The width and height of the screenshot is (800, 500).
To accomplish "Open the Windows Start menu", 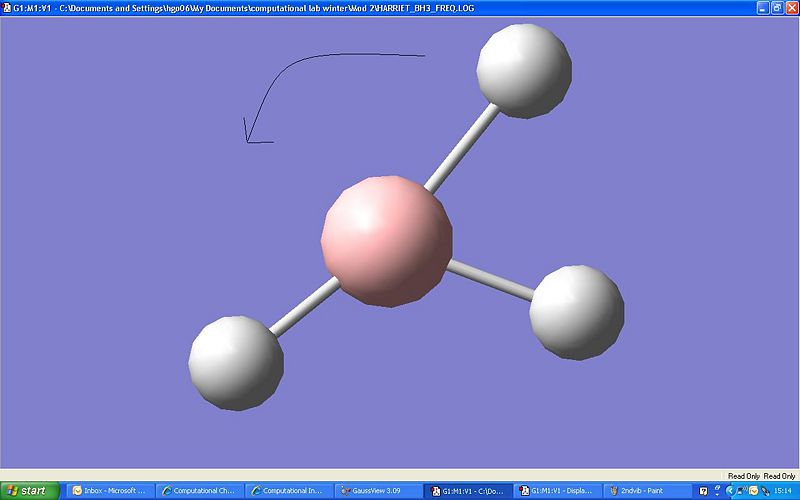I will (x=30, y=491).
